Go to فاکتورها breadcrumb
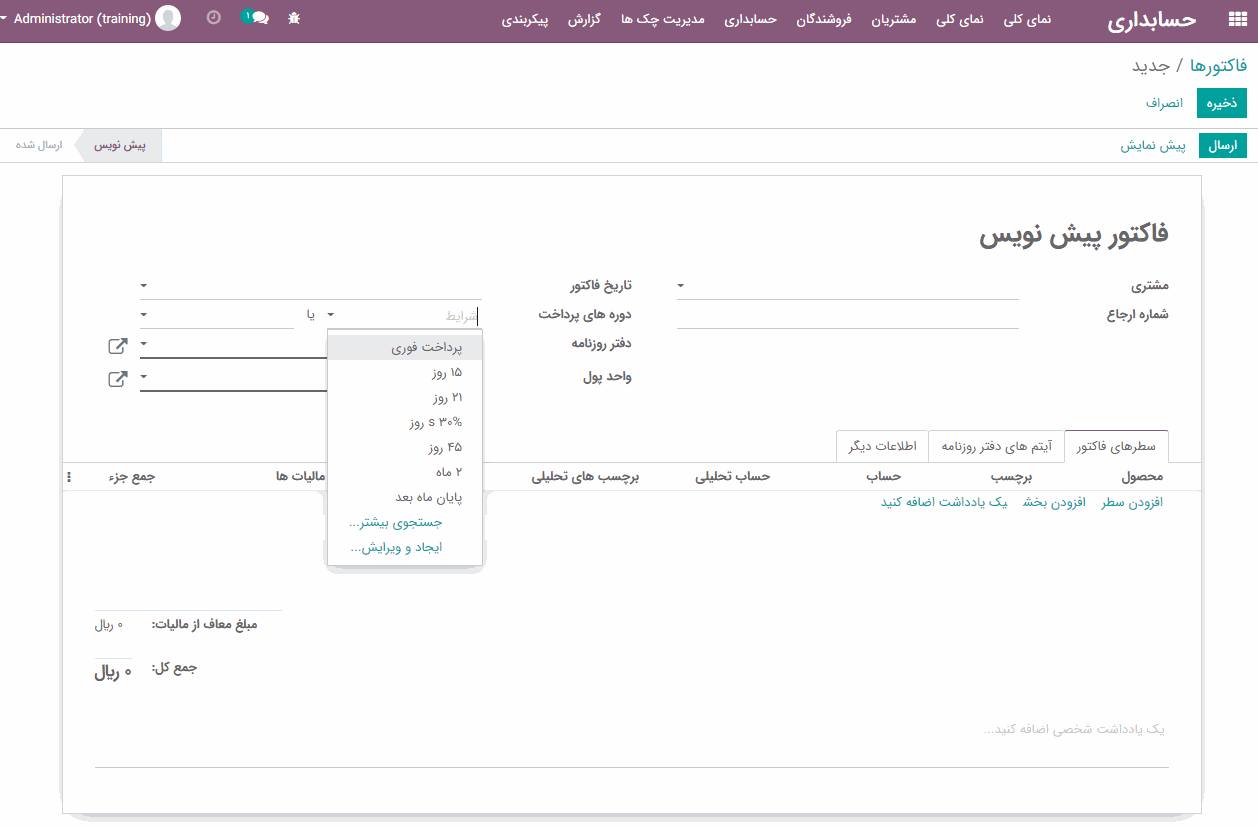This screenshot has width=1258, height=826. 1219,65
